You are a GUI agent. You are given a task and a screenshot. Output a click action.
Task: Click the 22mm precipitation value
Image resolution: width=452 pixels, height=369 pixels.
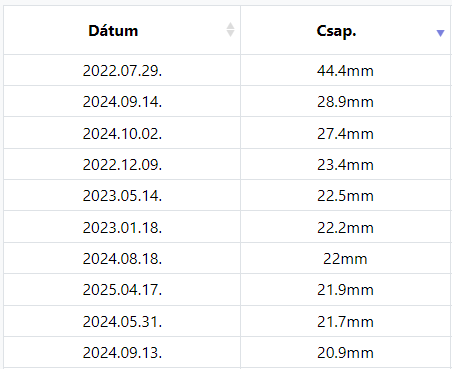[345, 259]
